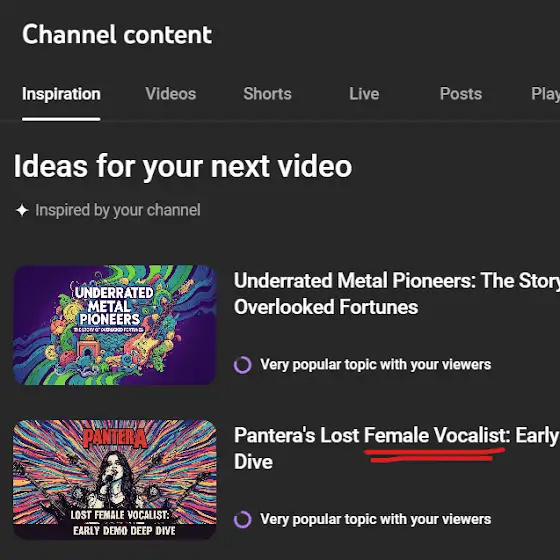Click the Ideas for your next video heading
The image size is (560, 560).
click(183, 166)
